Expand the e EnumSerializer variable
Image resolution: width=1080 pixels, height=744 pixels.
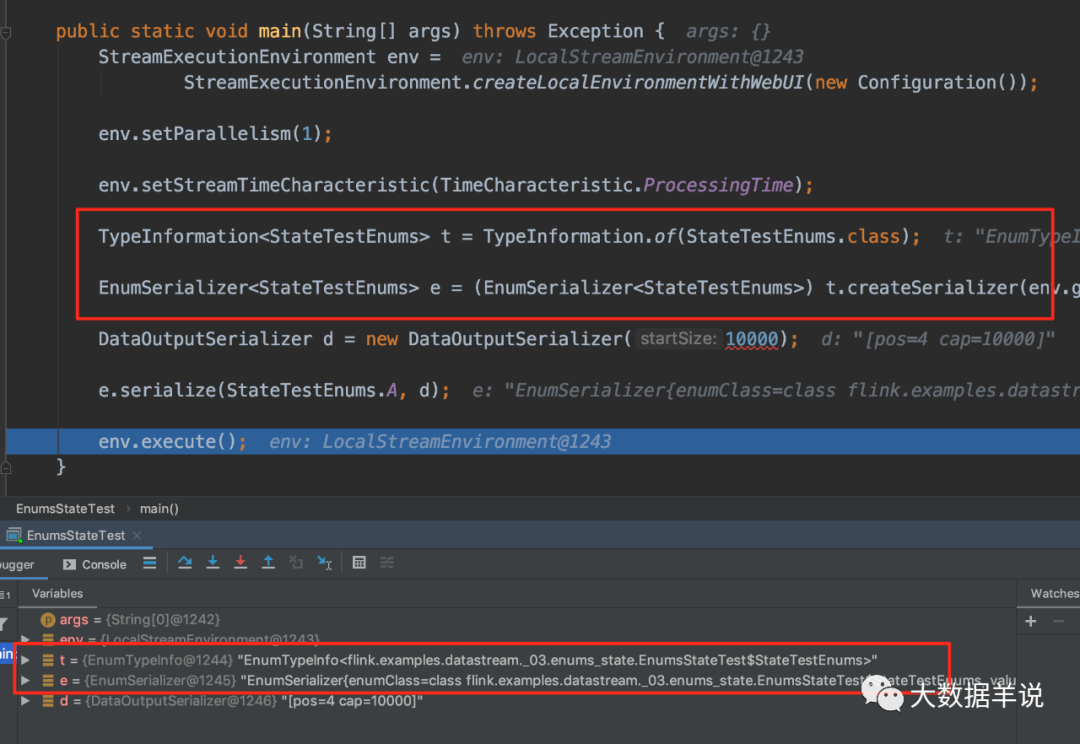[25, 681]
